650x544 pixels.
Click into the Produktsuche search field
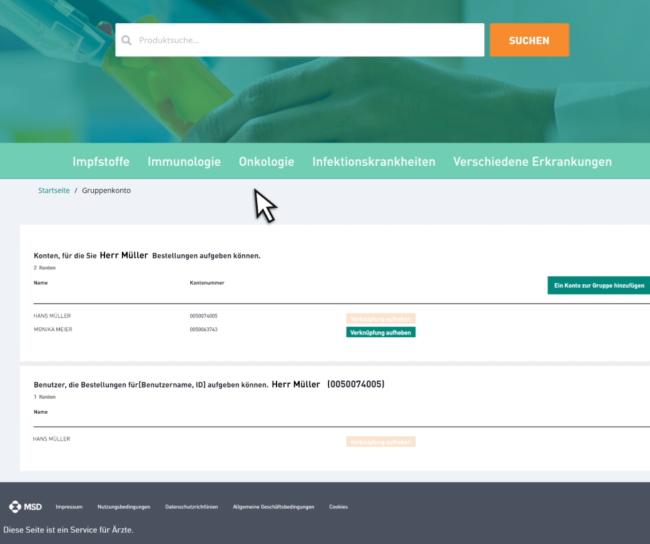305,40
